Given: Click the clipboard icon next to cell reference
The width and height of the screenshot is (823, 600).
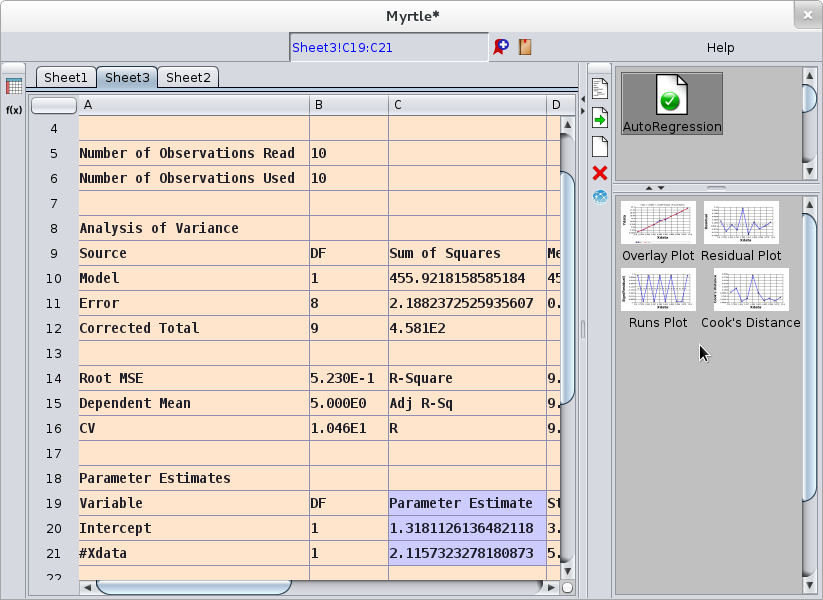Looking at the screenshot, I should [524, 46].
